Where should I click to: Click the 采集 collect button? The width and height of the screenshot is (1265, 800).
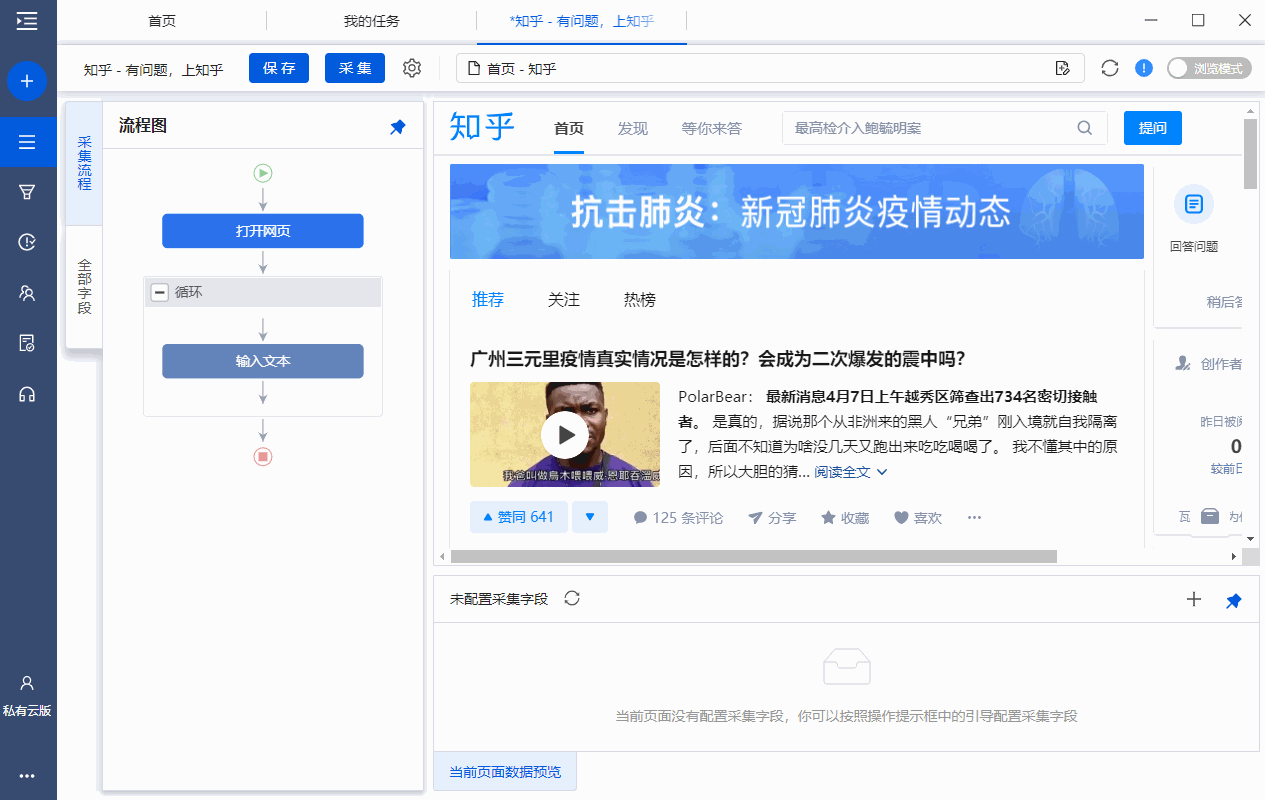click(355, 68)
